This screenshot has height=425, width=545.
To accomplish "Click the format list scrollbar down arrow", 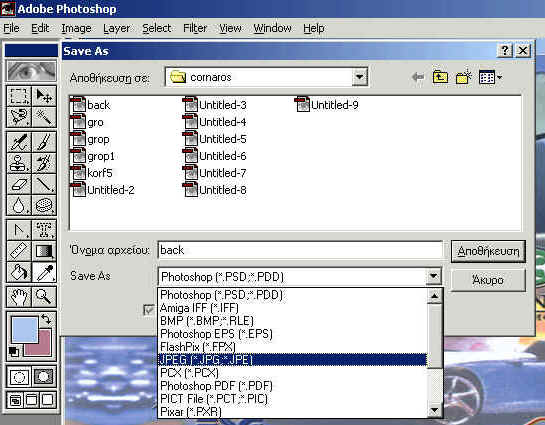I will [434, 411].
